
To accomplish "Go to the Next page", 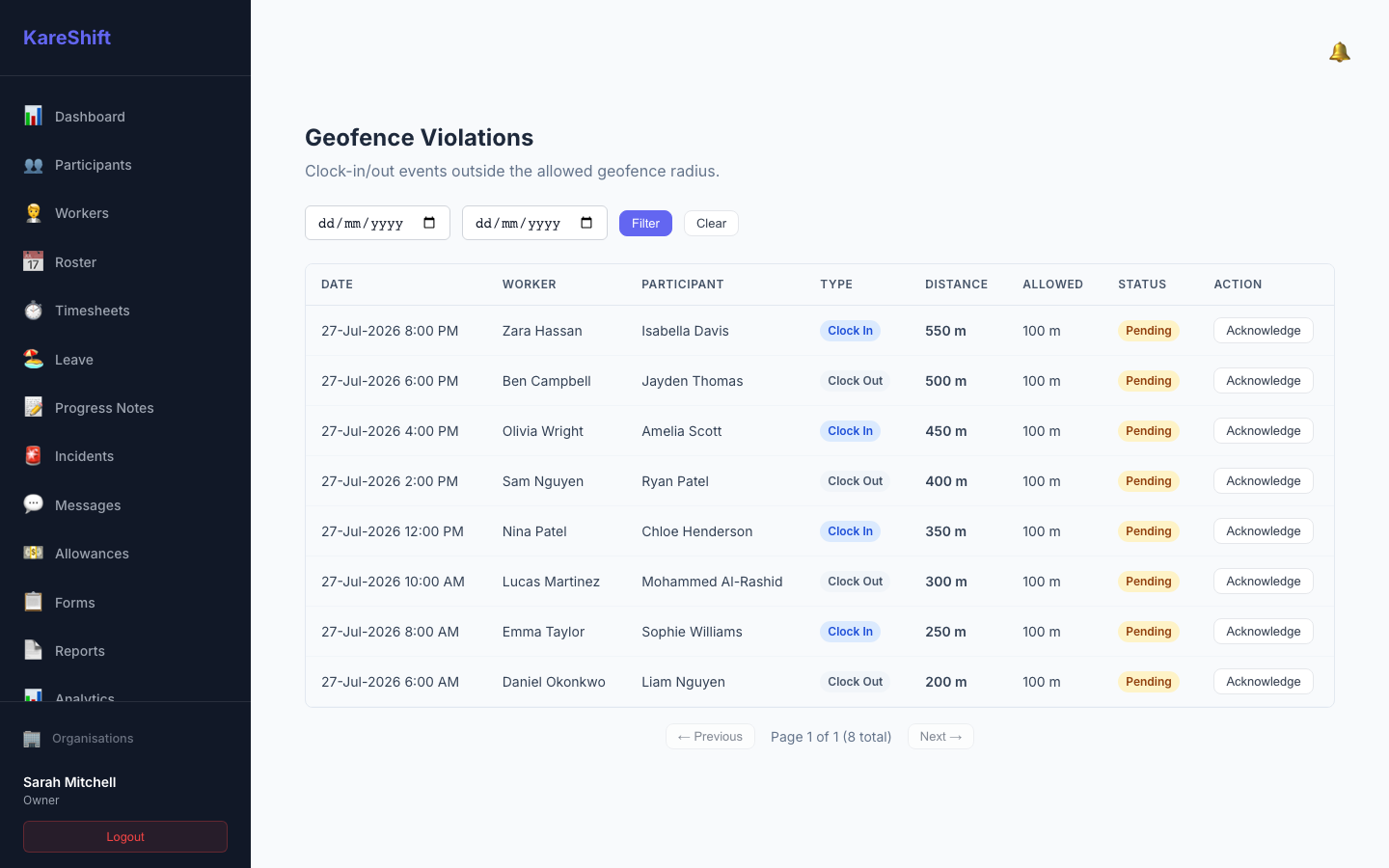I will point(940,737).
